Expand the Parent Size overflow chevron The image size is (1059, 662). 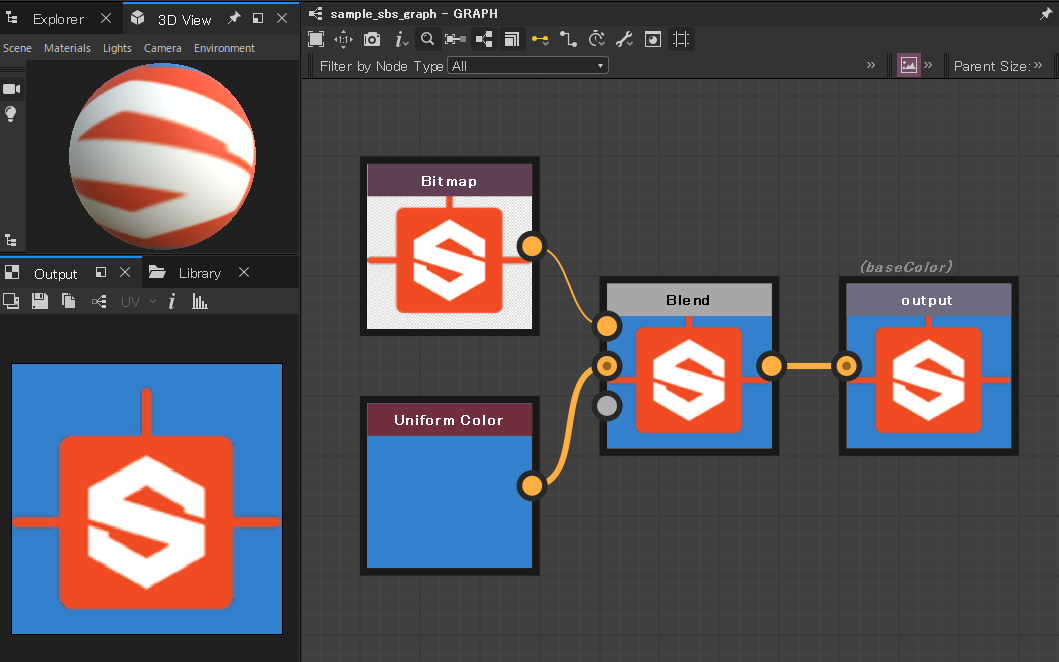pyautogui.click(x=1038, y=66)
